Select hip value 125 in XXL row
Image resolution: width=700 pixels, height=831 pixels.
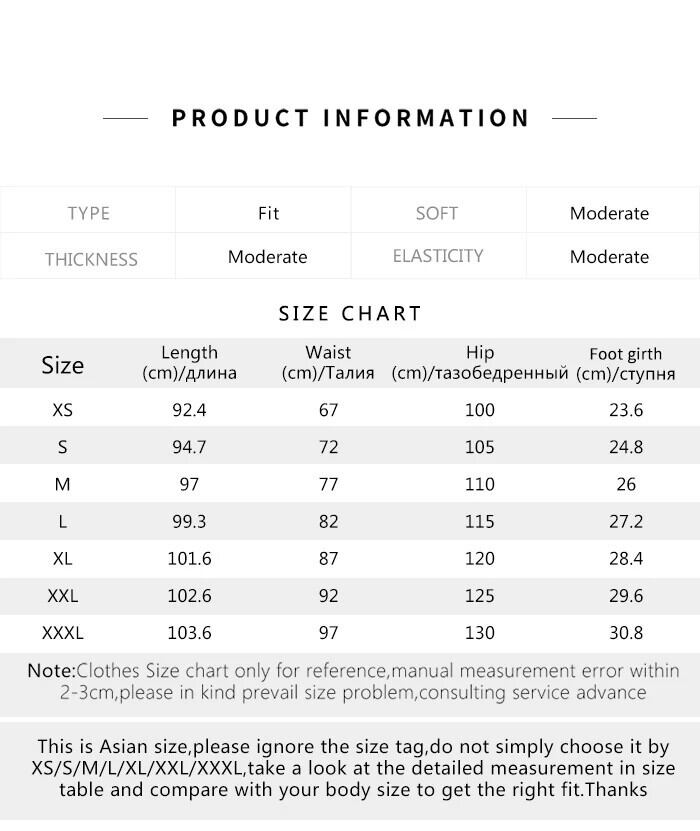pos(480,596)
